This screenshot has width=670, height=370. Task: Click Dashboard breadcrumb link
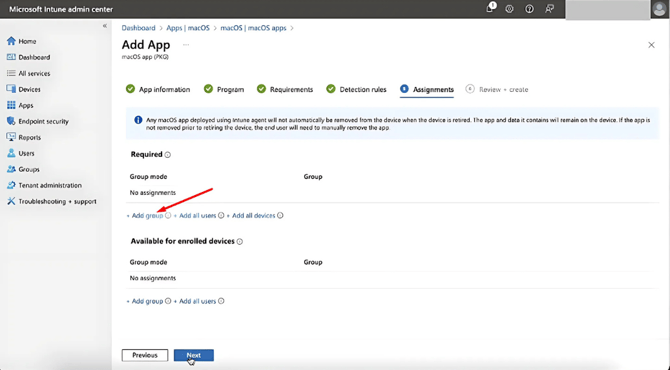coord(138,28)
